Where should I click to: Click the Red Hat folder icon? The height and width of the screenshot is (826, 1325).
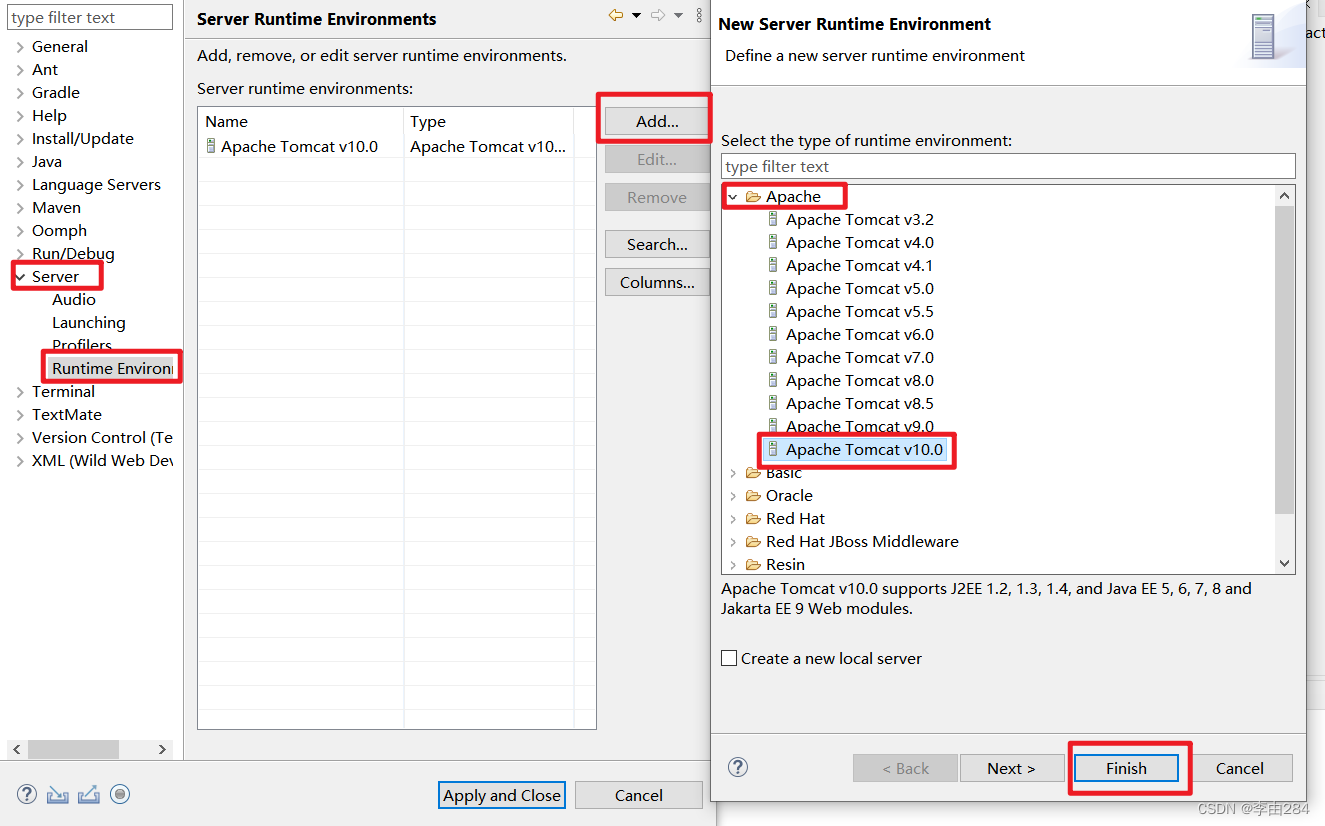point(753,518)
